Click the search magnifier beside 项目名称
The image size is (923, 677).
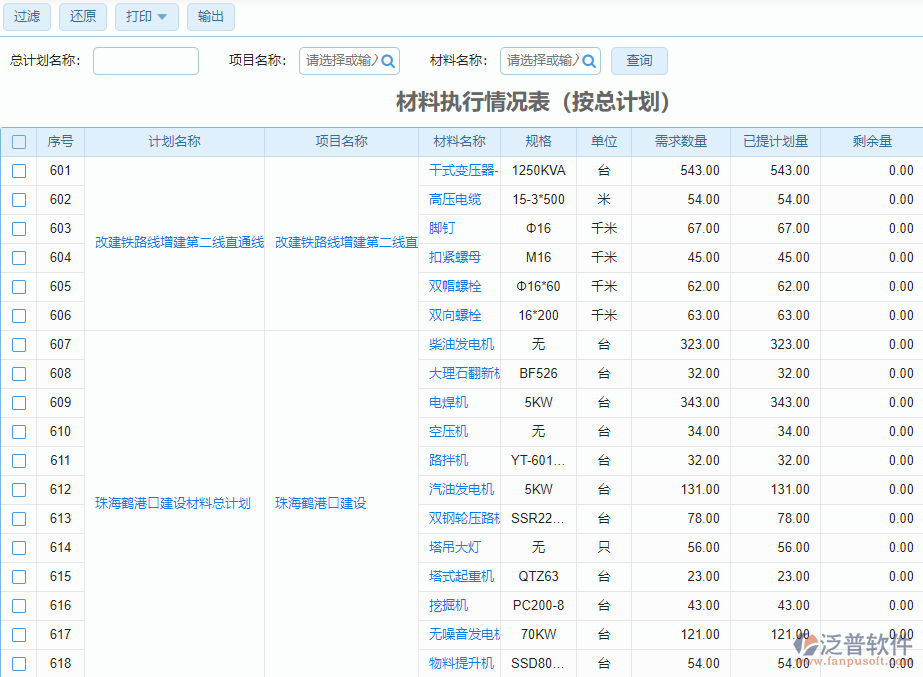[390, 60]
